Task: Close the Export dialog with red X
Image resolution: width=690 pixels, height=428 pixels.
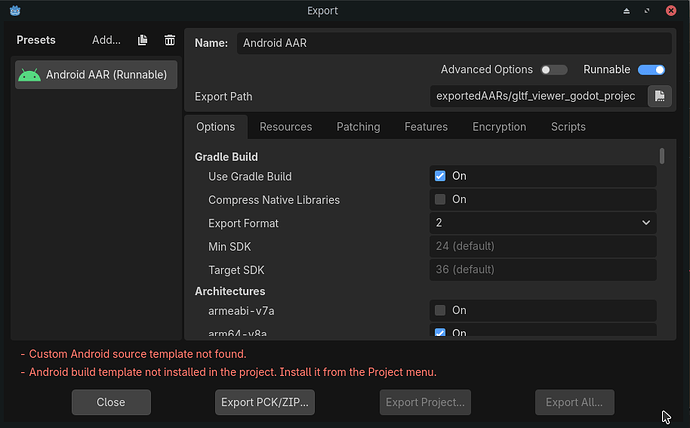Action: pyautogui.click(x=671, y=11)
